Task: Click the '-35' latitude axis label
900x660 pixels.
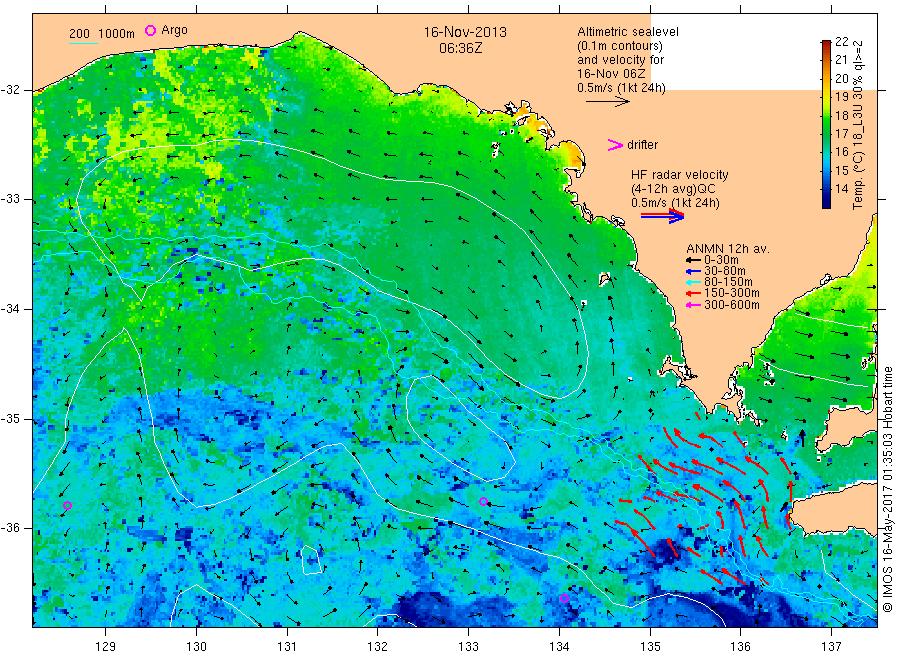Action: pos(10,419)
